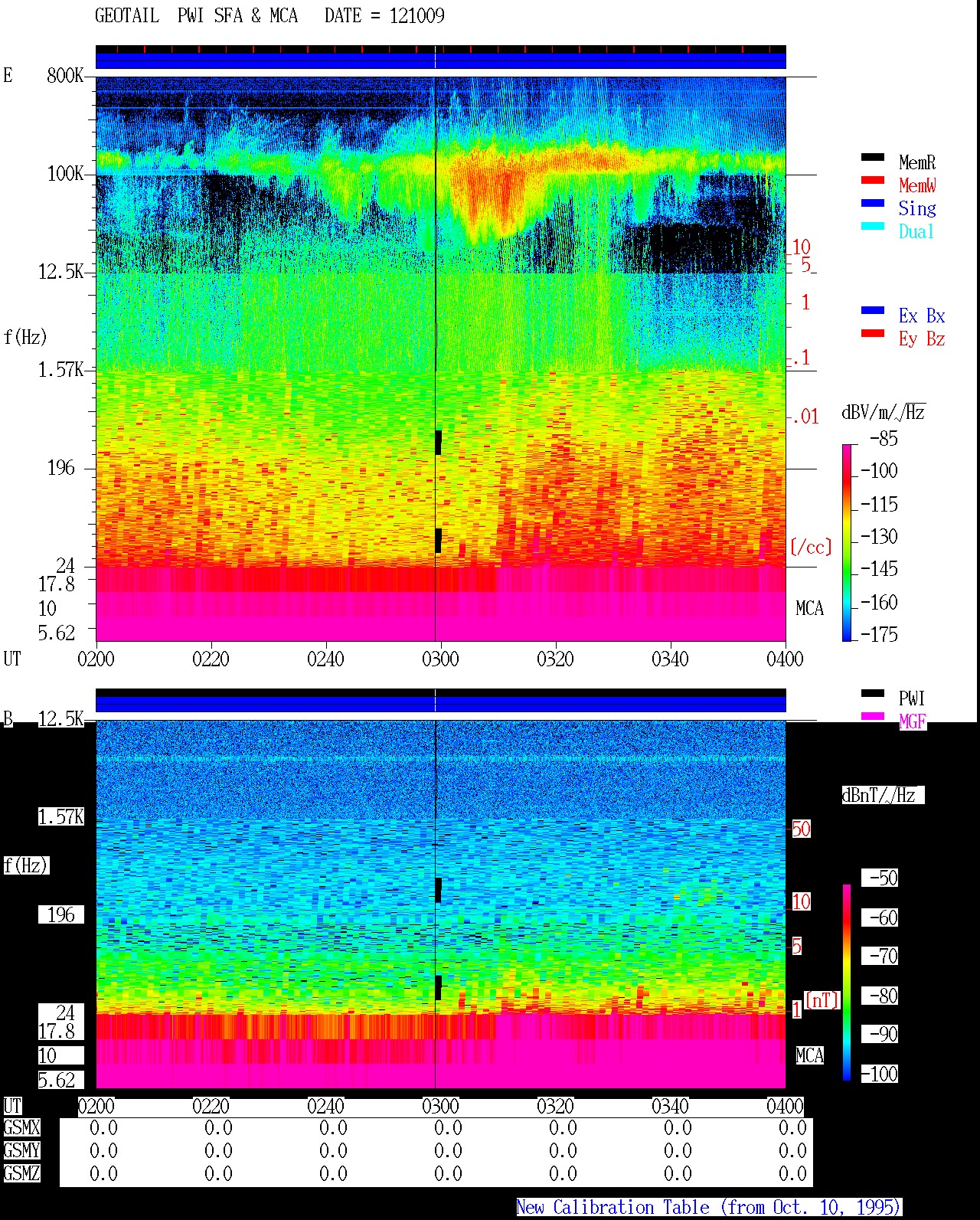The image size is (980, 1220).
Task: Click the black PWI legend swatch
Action: [872, 694]
